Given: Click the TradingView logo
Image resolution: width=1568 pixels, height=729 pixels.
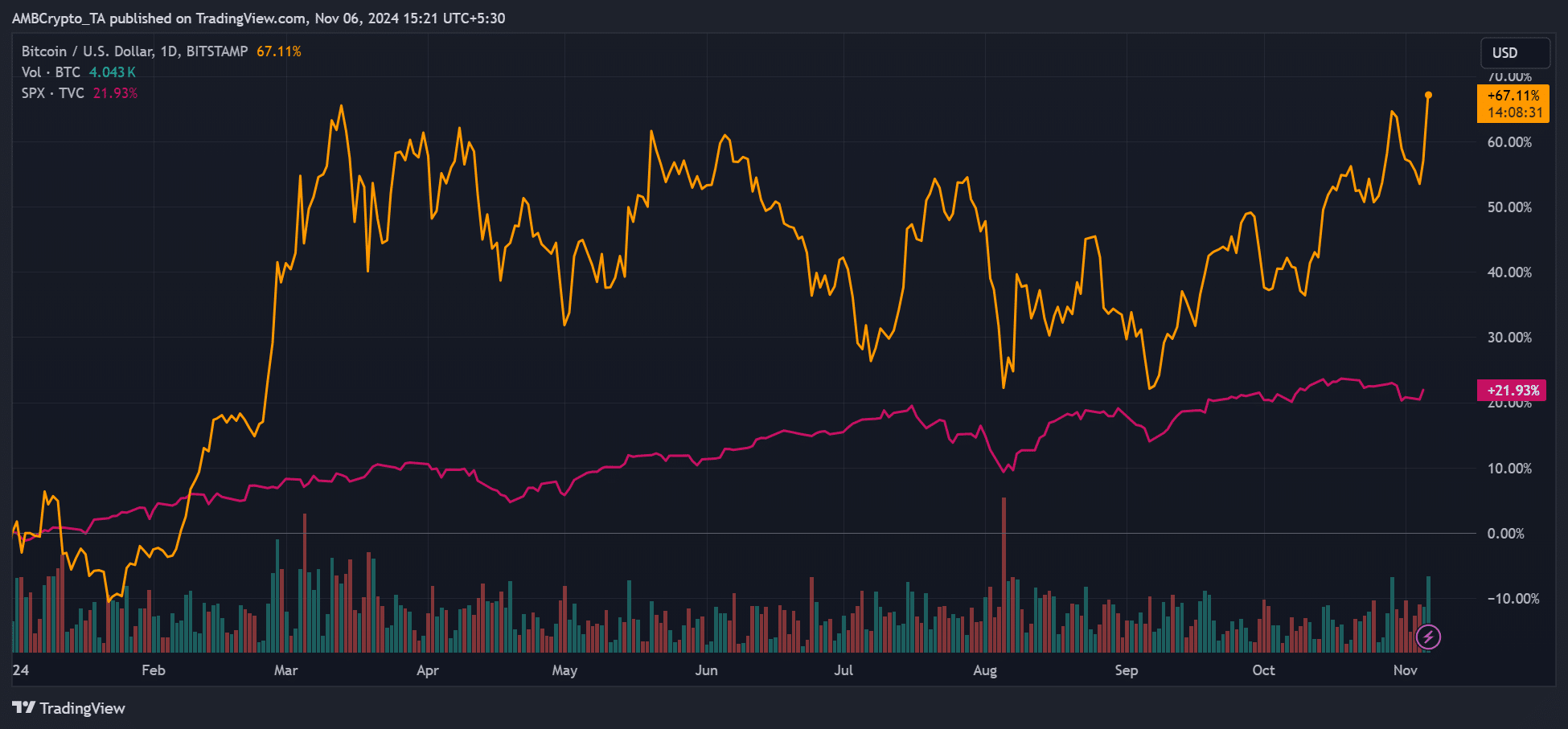Looking at the screenshot, I should click(69, 708).
